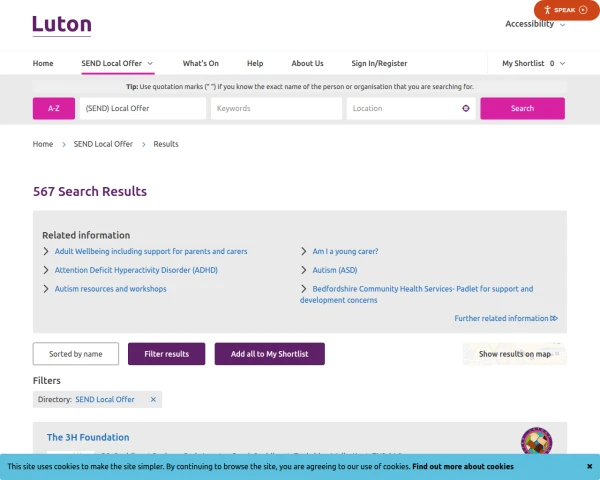
Task: Click the A-Z button
Action: [54, 108]
